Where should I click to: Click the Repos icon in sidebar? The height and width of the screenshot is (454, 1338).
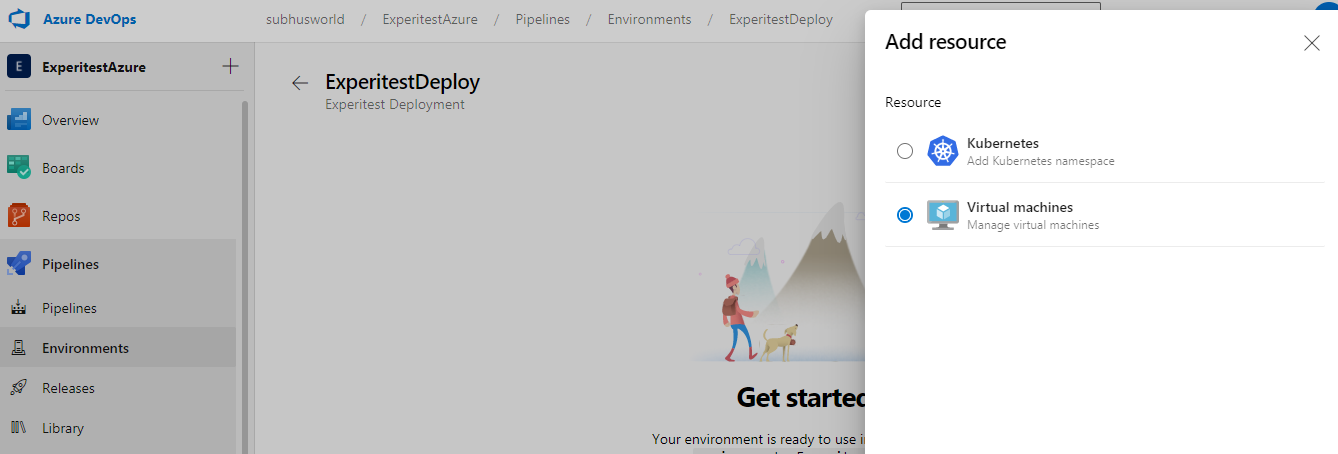[19, 216]
